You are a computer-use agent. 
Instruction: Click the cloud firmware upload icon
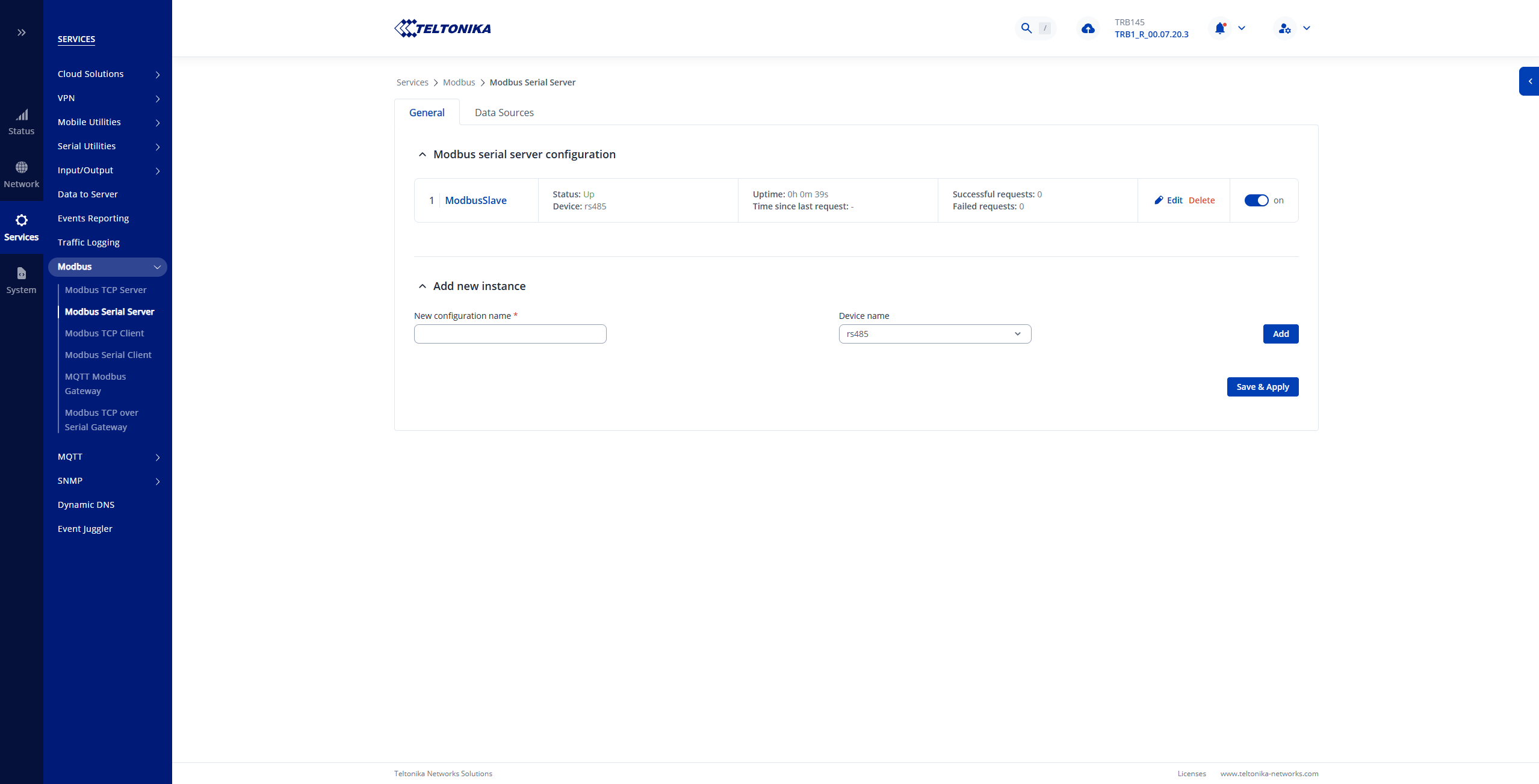[1088, 28]
